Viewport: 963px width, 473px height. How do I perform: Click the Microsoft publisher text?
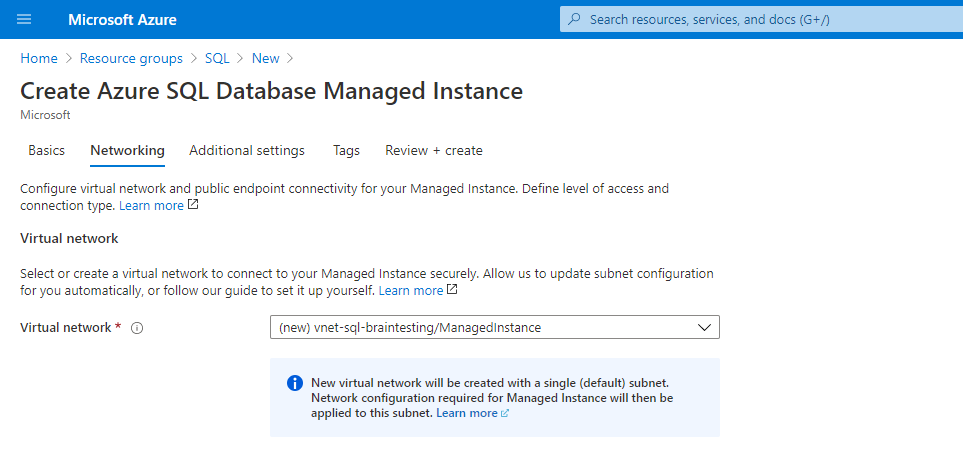pos(45,115)
